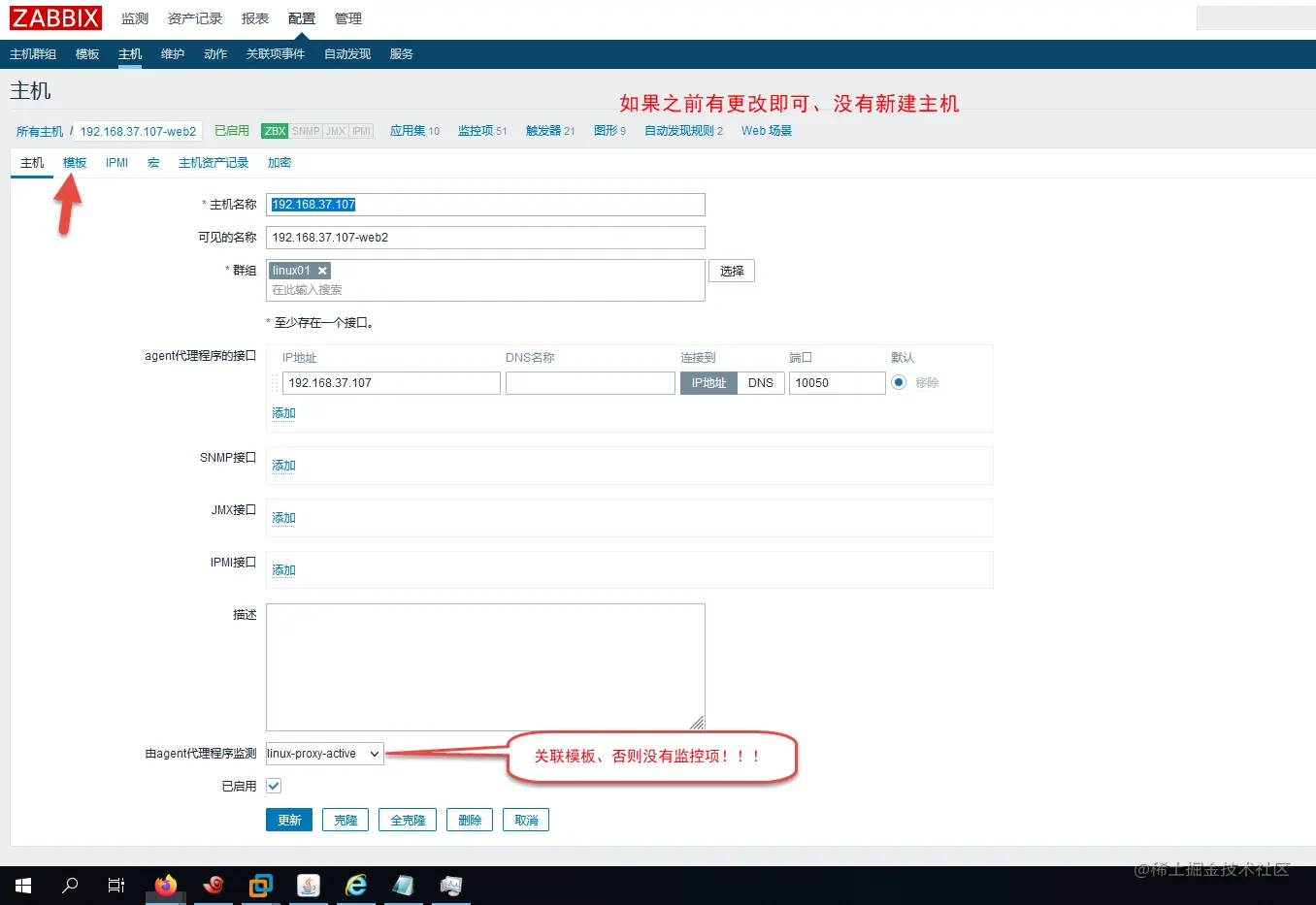Click the Windows Start button
1316x905 pixels.
coord(21,885)
